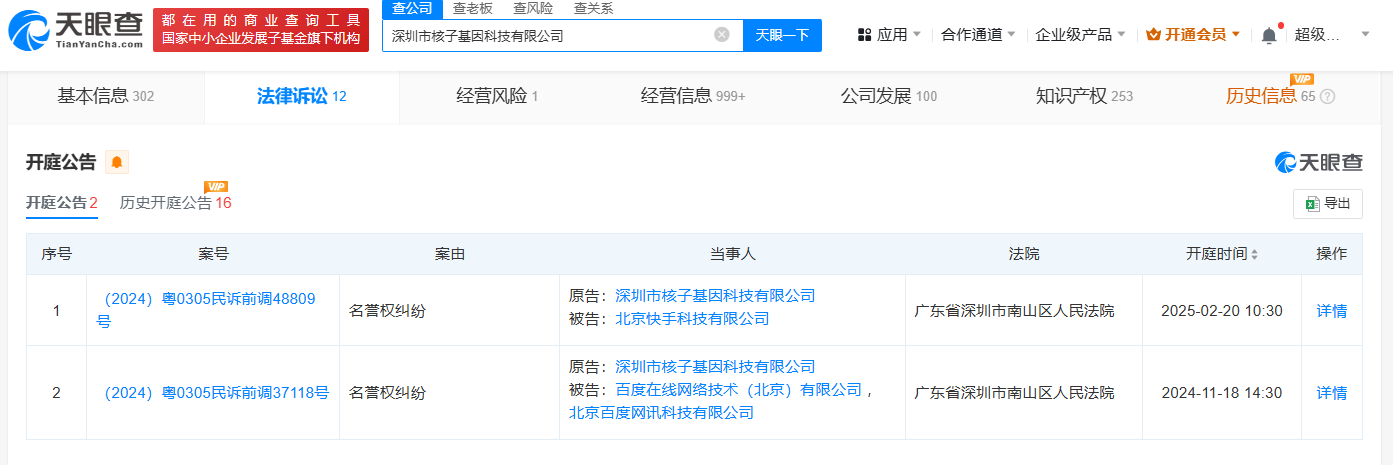1393x465 pixels.
Task: Click the 导出 export button
Action: [x=1328, y=204]
